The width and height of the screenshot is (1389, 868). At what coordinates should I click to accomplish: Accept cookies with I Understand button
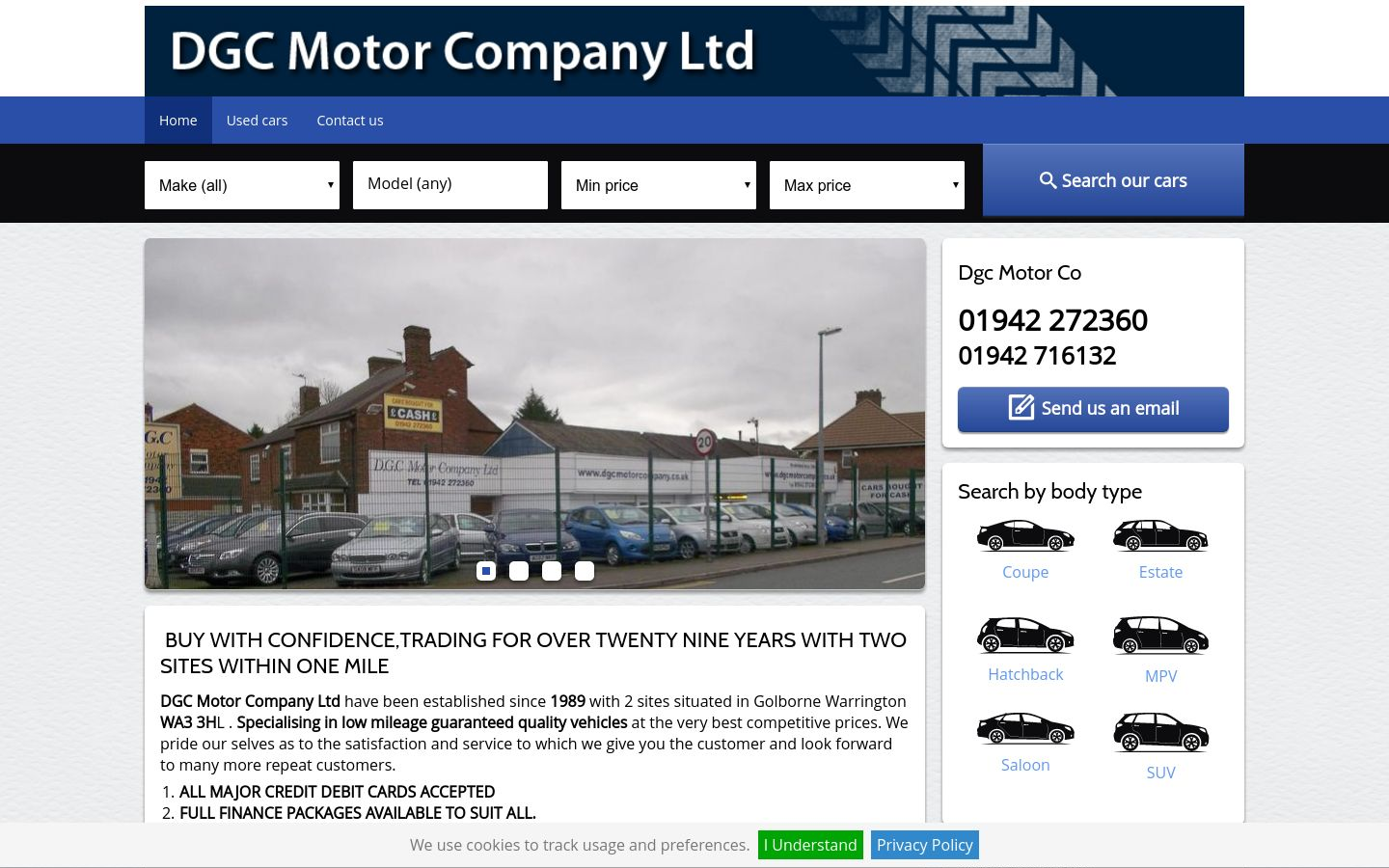point(810,845)
